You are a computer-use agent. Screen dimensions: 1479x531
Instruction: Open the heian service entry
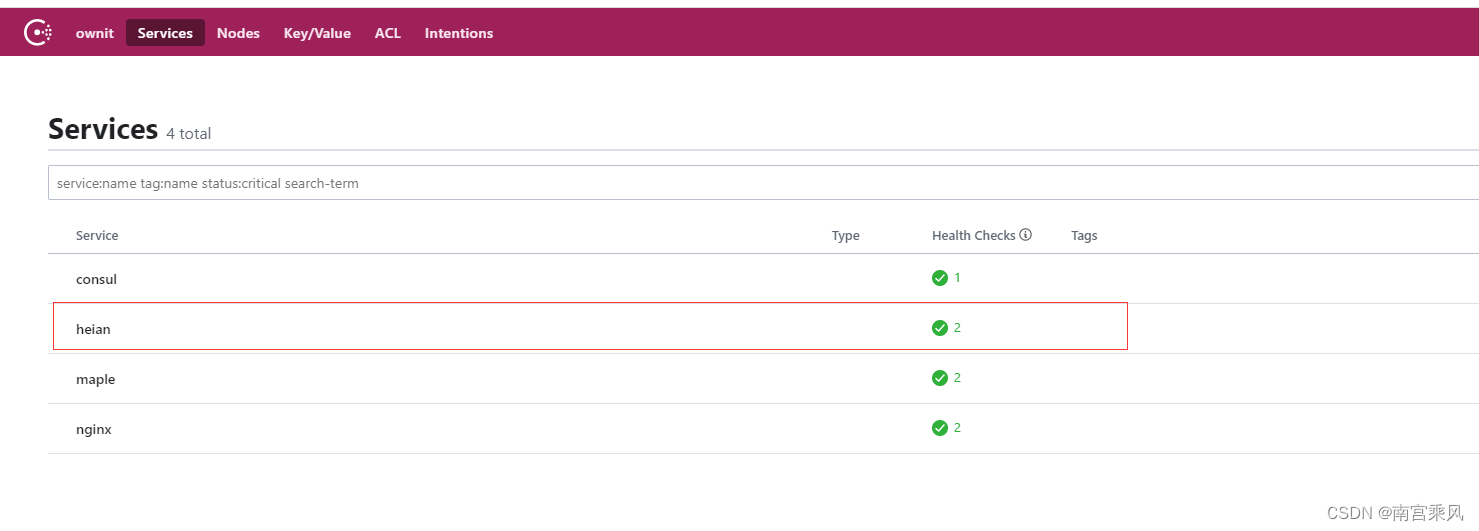(x=93, y=329)
